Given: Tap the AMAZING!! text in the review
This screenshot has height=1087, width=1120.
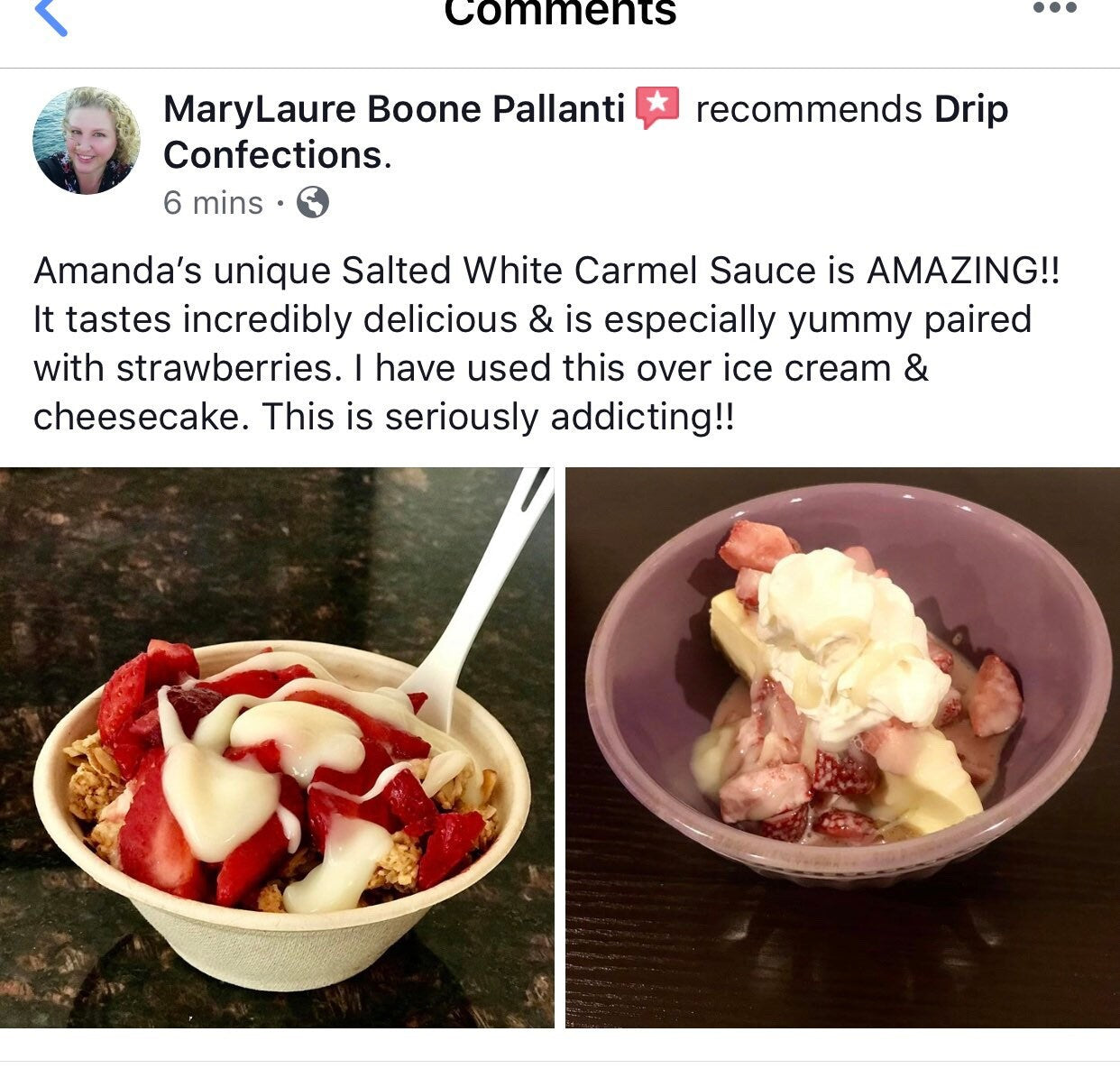Looking at the screenshot, I should click(963, 270).
